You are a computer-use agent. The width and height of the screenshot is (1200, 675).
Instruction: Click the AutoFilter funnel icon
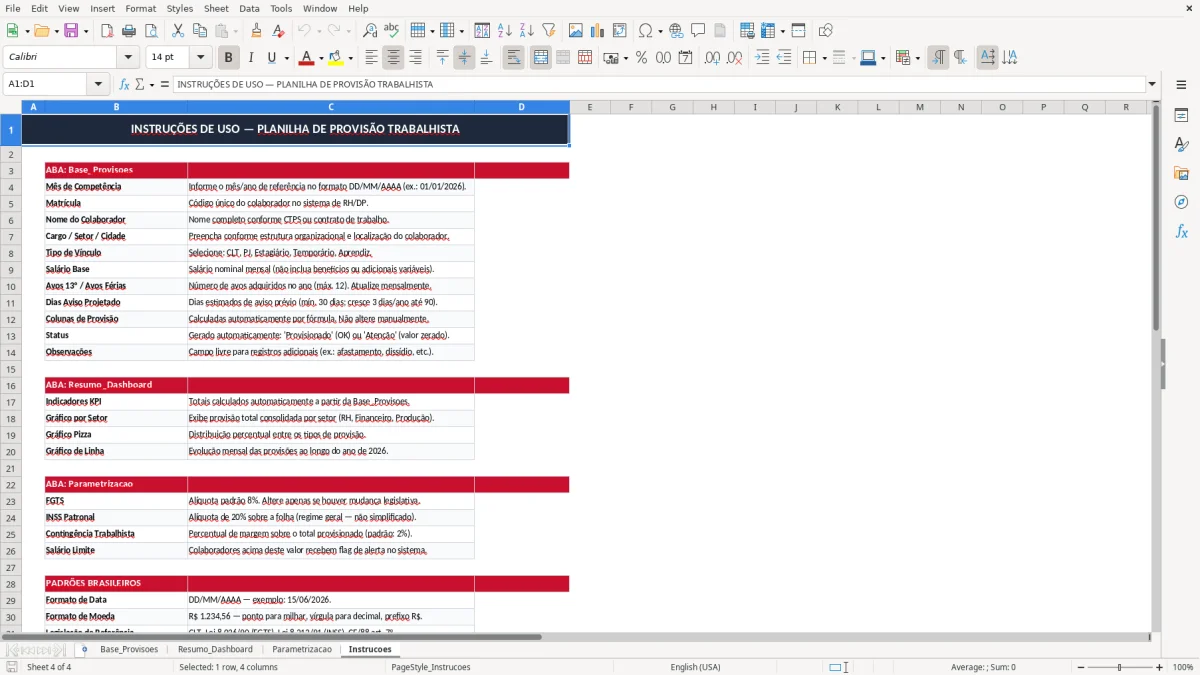pos(548,31)
